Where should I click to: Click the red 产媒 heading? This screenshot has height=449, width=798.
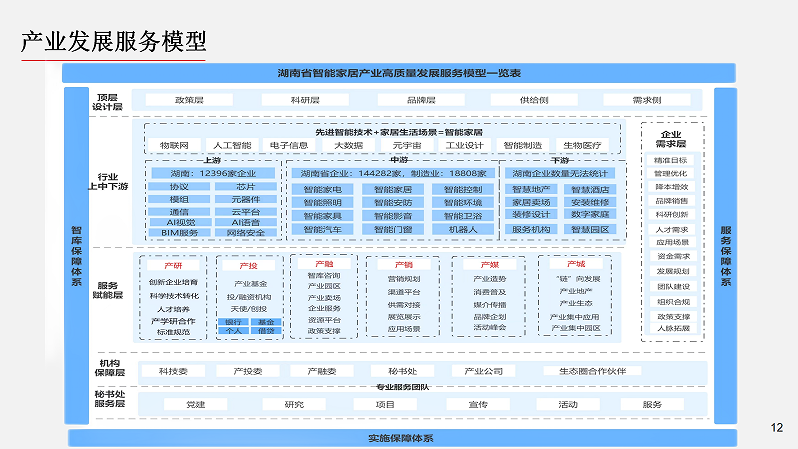coord(490,265)
